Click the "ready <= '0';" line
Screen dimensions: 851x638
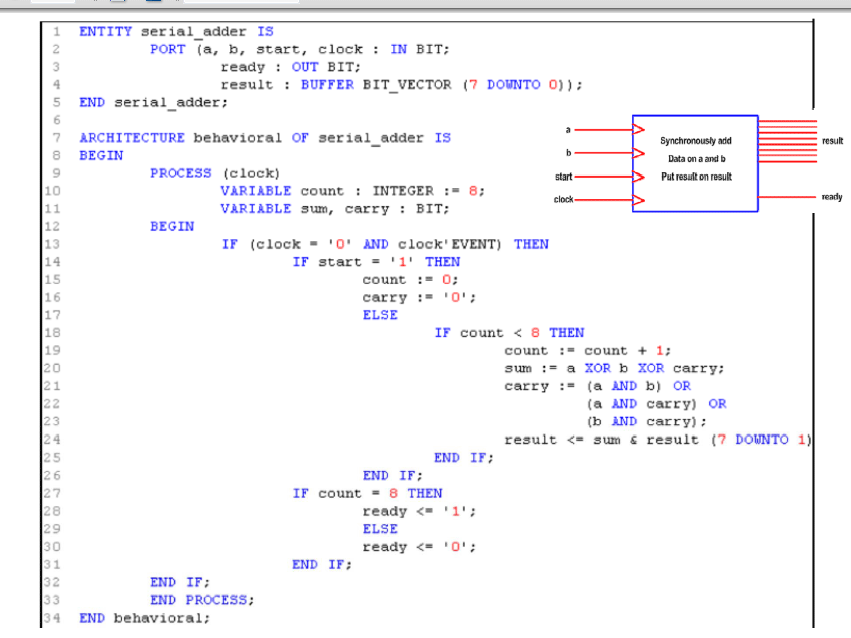pos(419,547)
